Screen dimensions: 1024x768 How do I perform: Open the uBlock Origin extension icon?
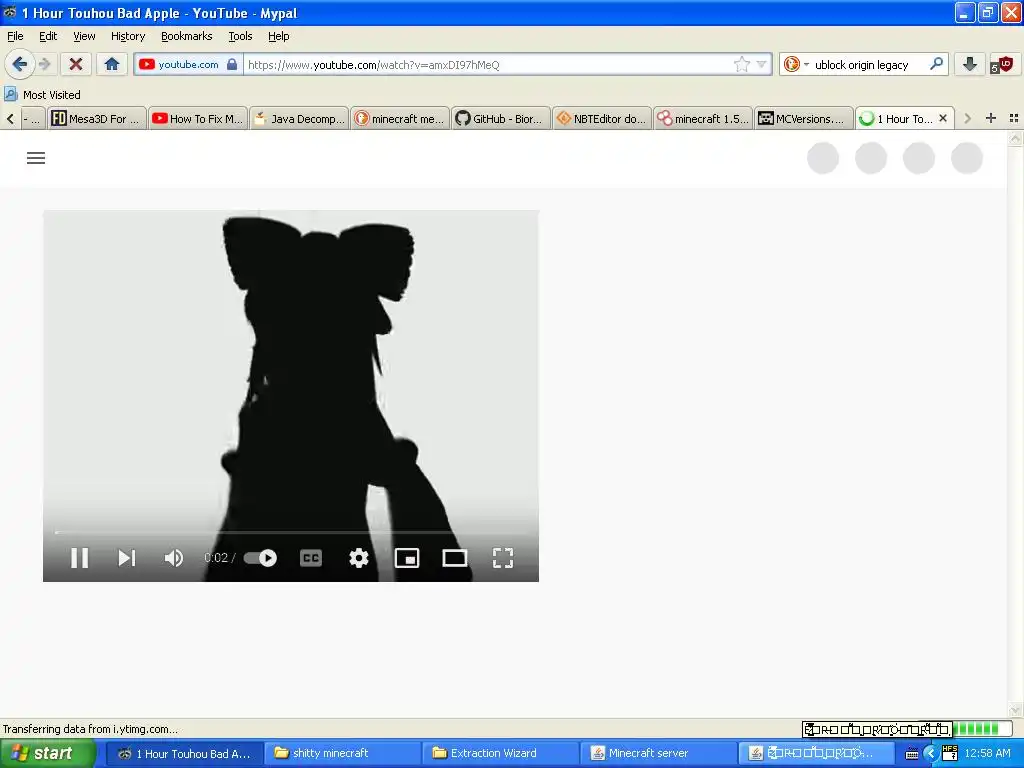point(1001,64)
